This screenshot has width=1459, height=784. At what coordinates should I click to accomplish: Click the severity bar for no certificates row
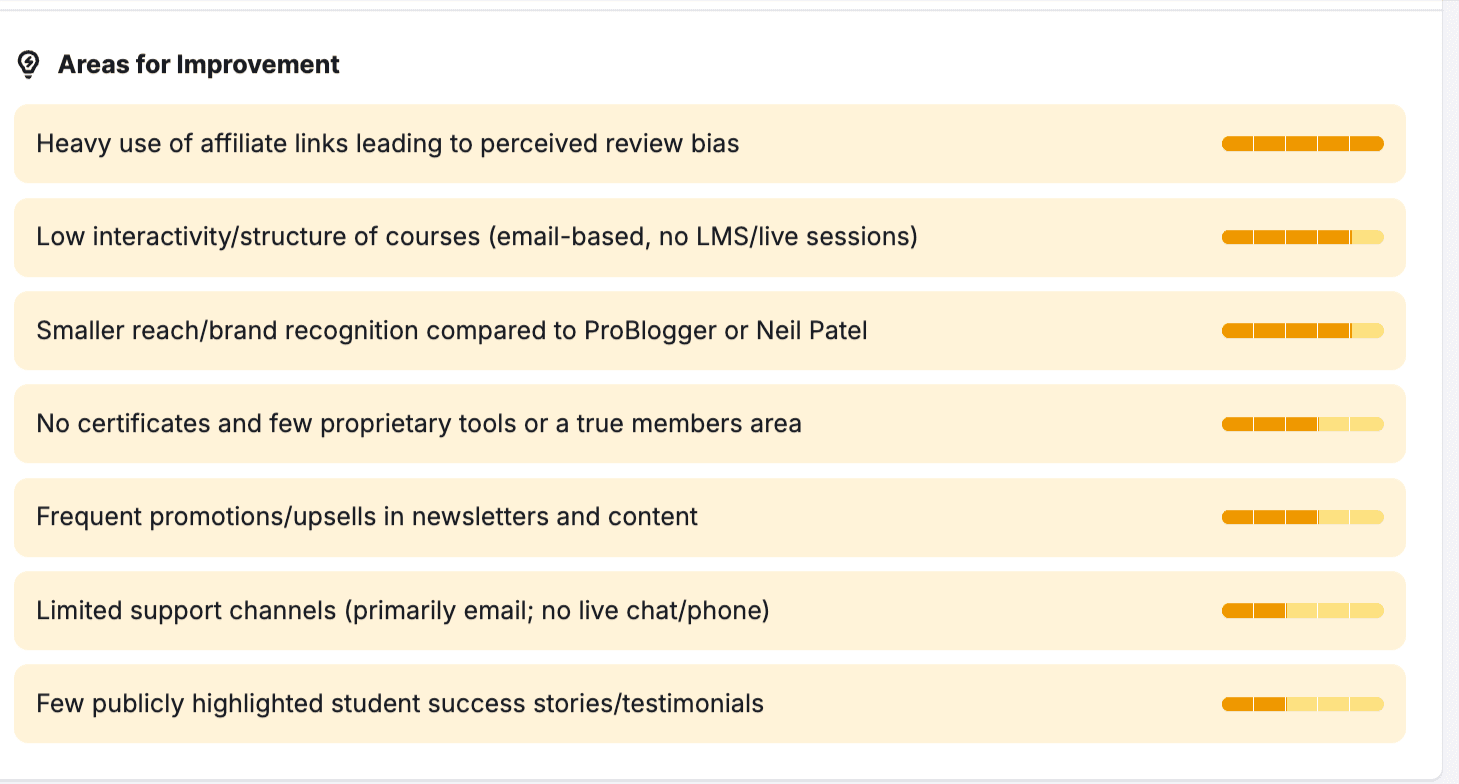[x=1303, y=424]
